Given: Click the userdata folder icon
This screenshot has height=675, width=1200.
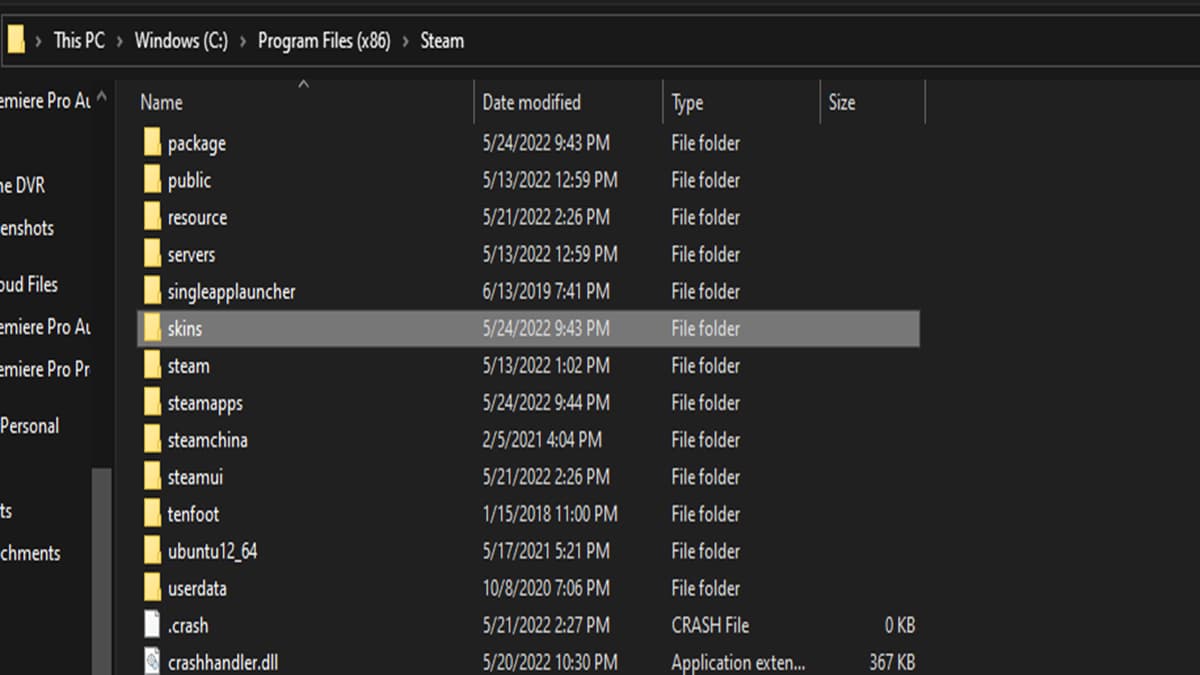Looking at the screenshot, I should (152, 588).
